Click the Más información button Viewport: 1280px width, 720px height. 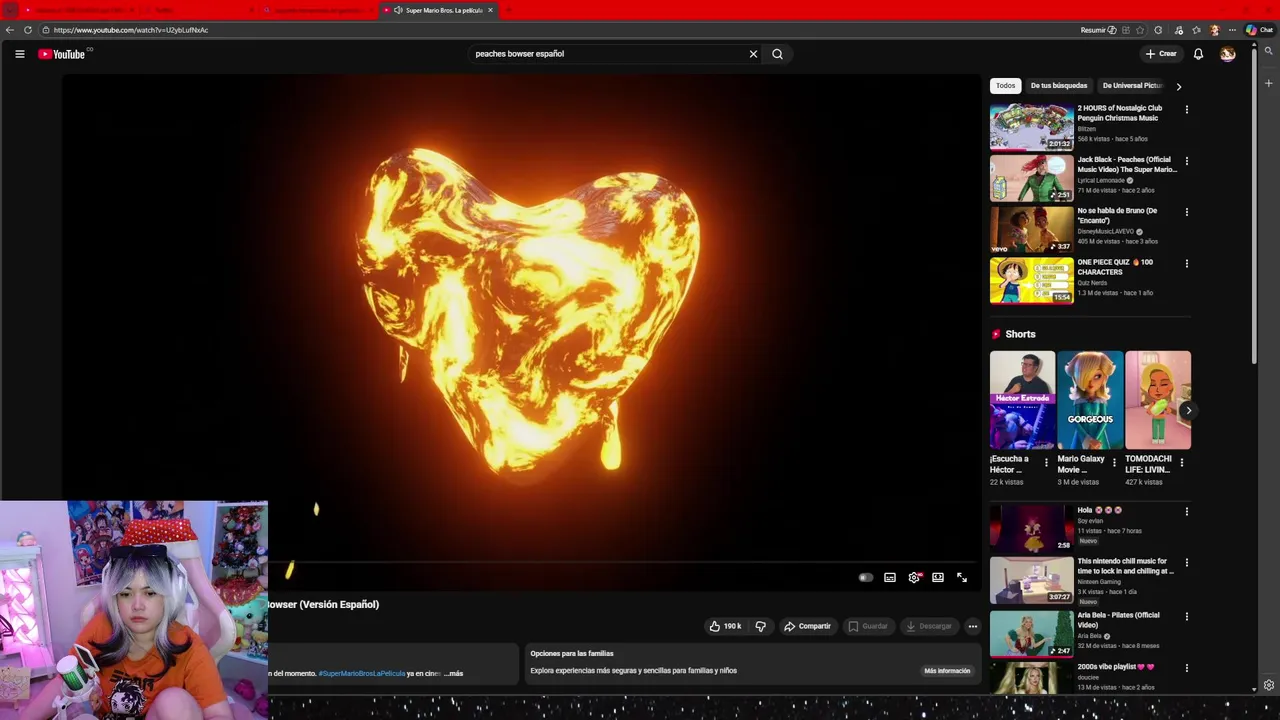click(x=947, y=671)
